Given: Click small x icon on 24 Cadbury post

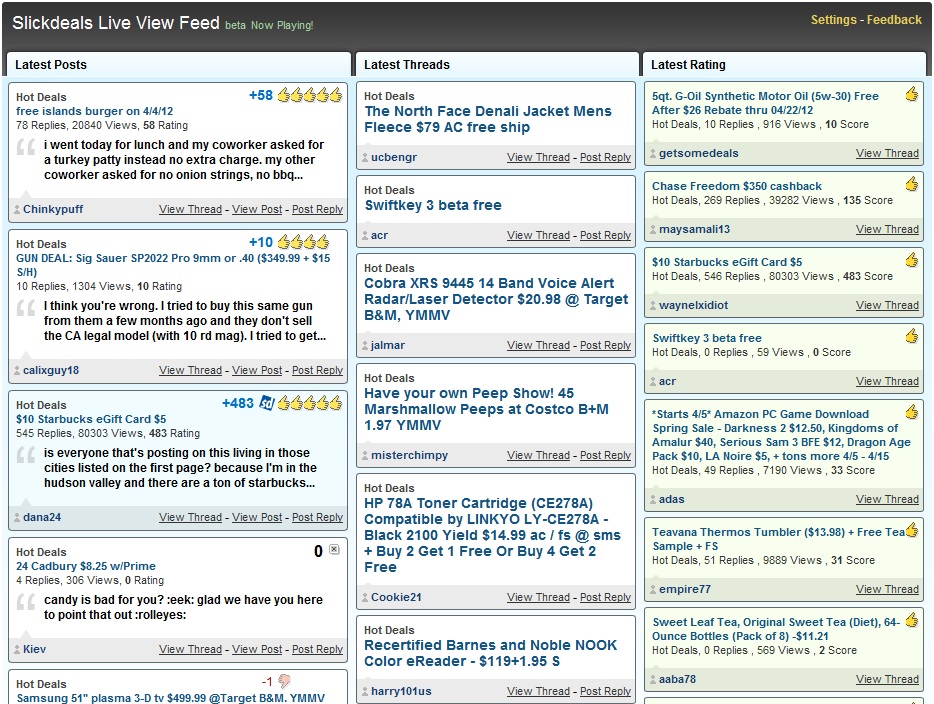Looking at the screenshot, I should pyautogui.click(x=334, y=549).
